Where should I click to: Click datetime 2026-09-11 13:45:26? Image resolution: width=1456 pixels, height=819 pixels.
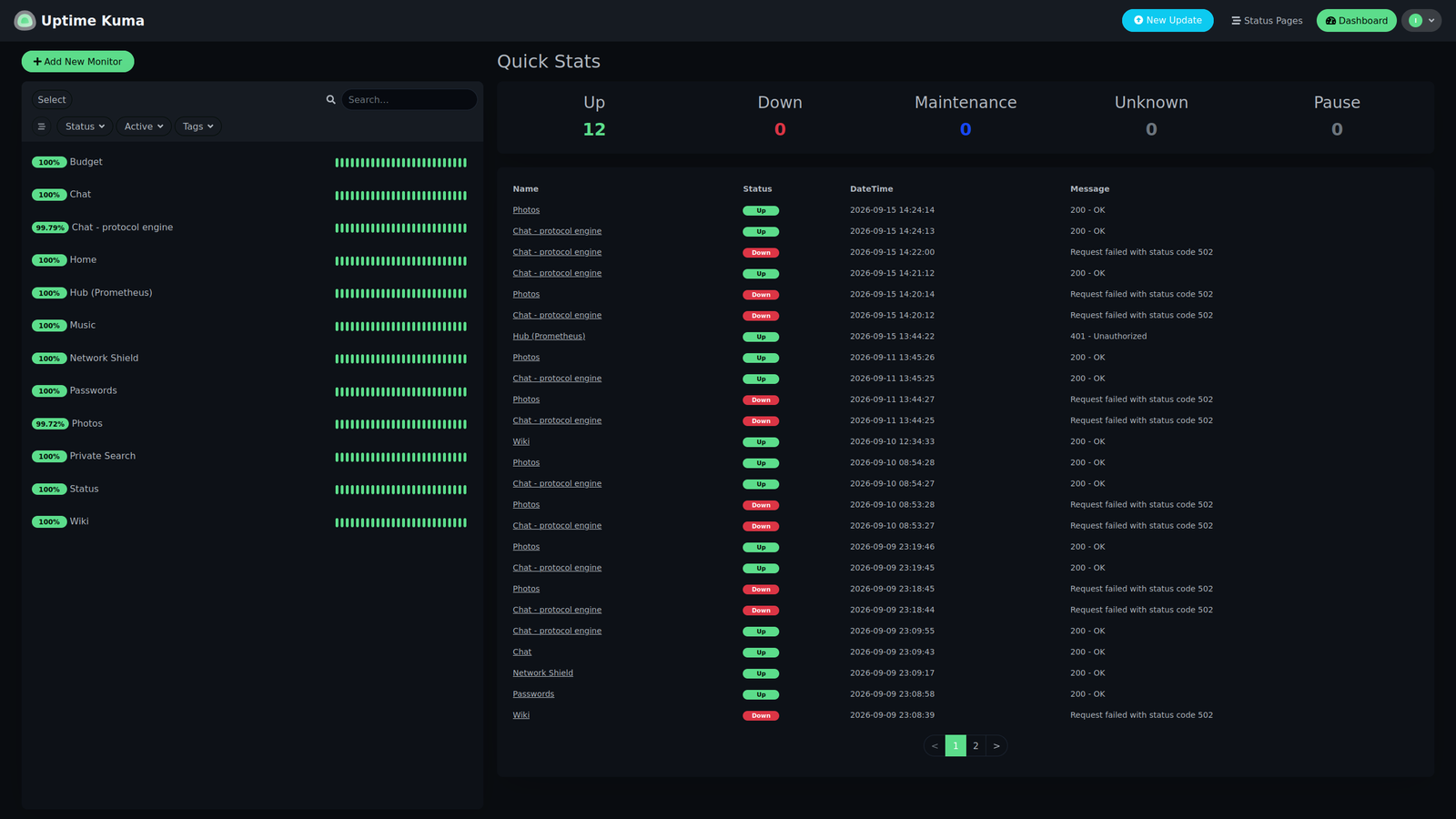pos(892,358)
